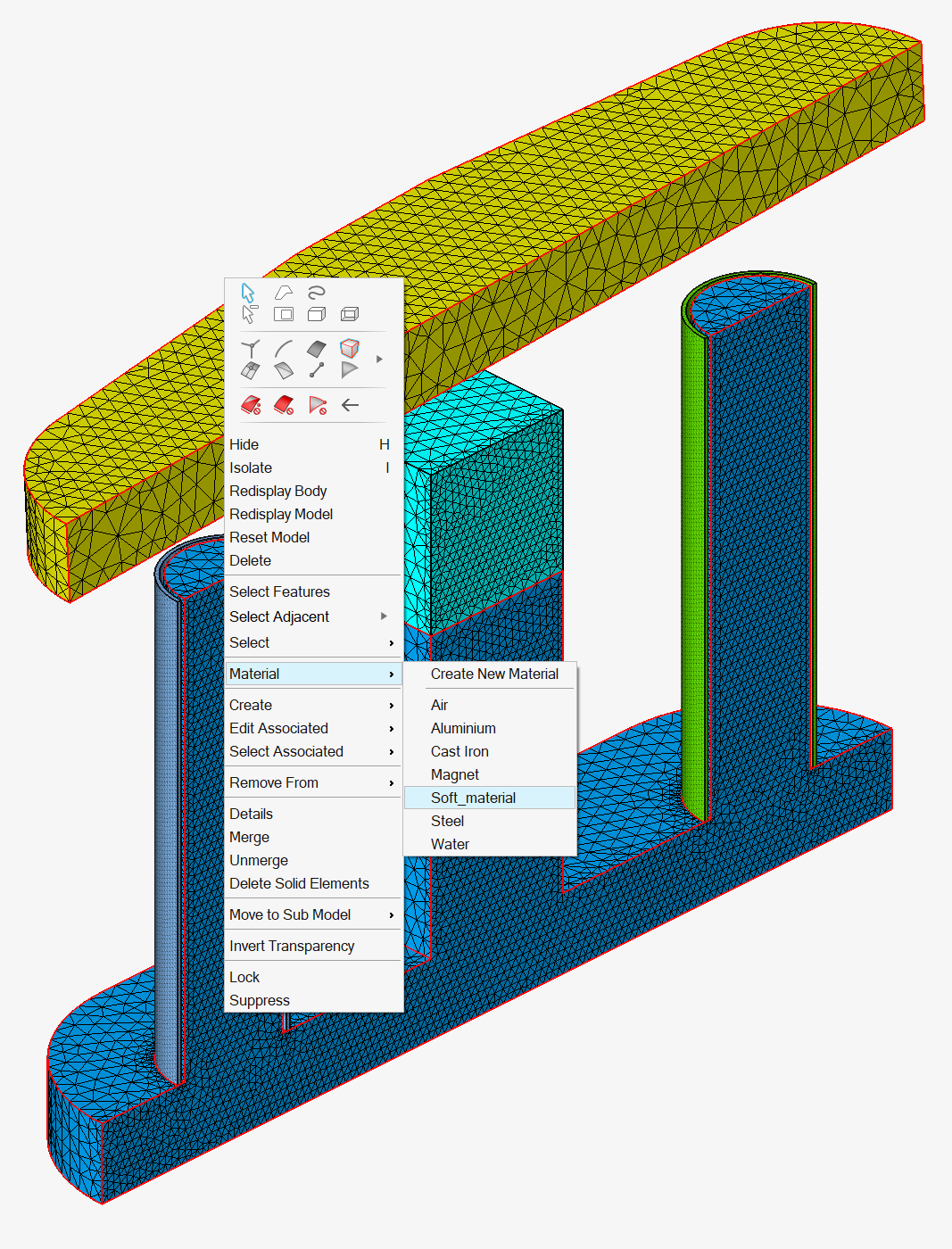The width and height of the screenshot is (952, 1249).
Task: Choose Hide from the context menu
Action: tap(314, 444)
